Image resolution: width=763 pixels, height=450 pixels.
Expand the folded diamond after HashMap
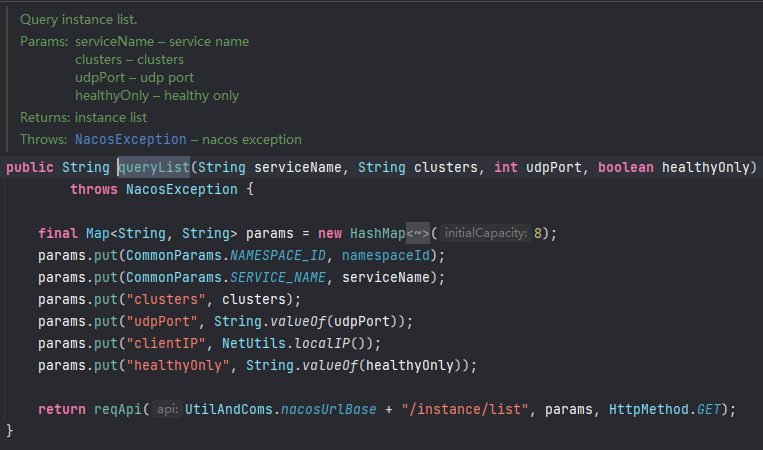click(x=418, y=233)
